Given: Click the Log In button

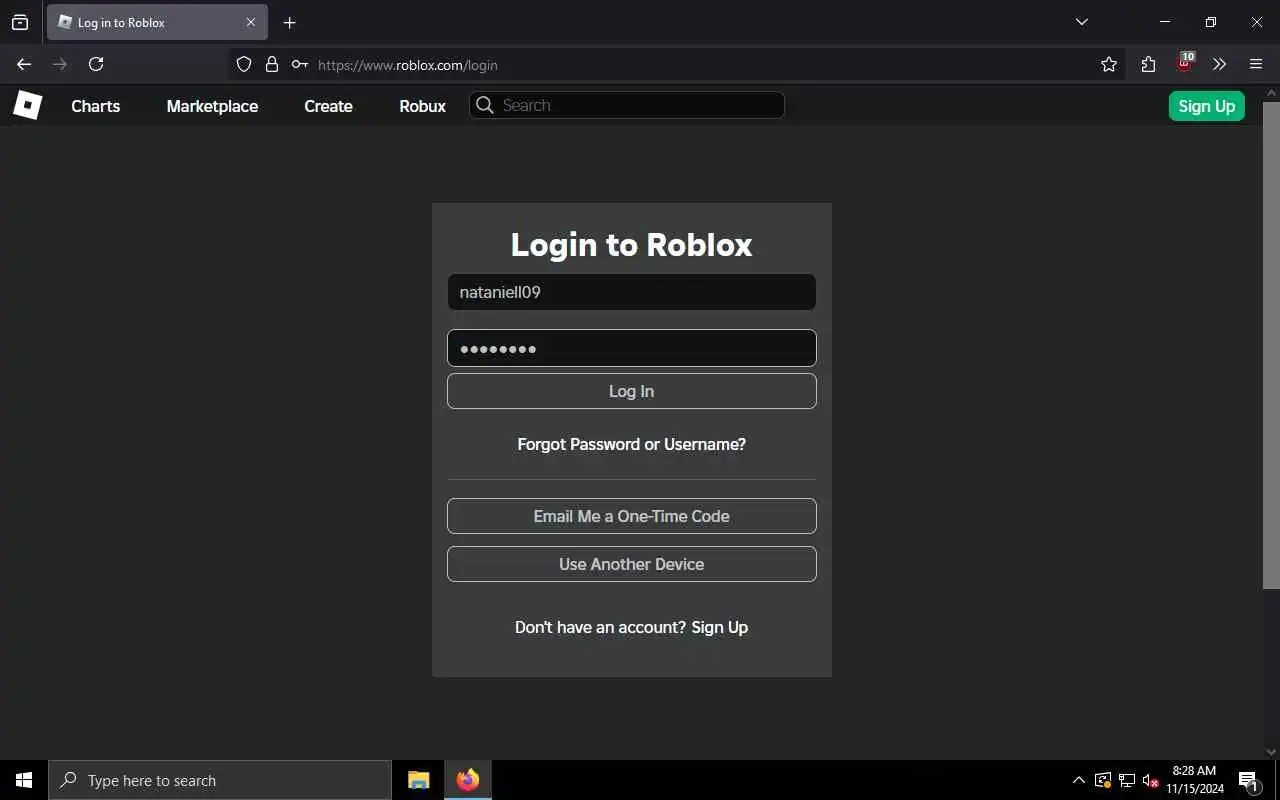Looking at the screenshot, I should coord(631,391).
